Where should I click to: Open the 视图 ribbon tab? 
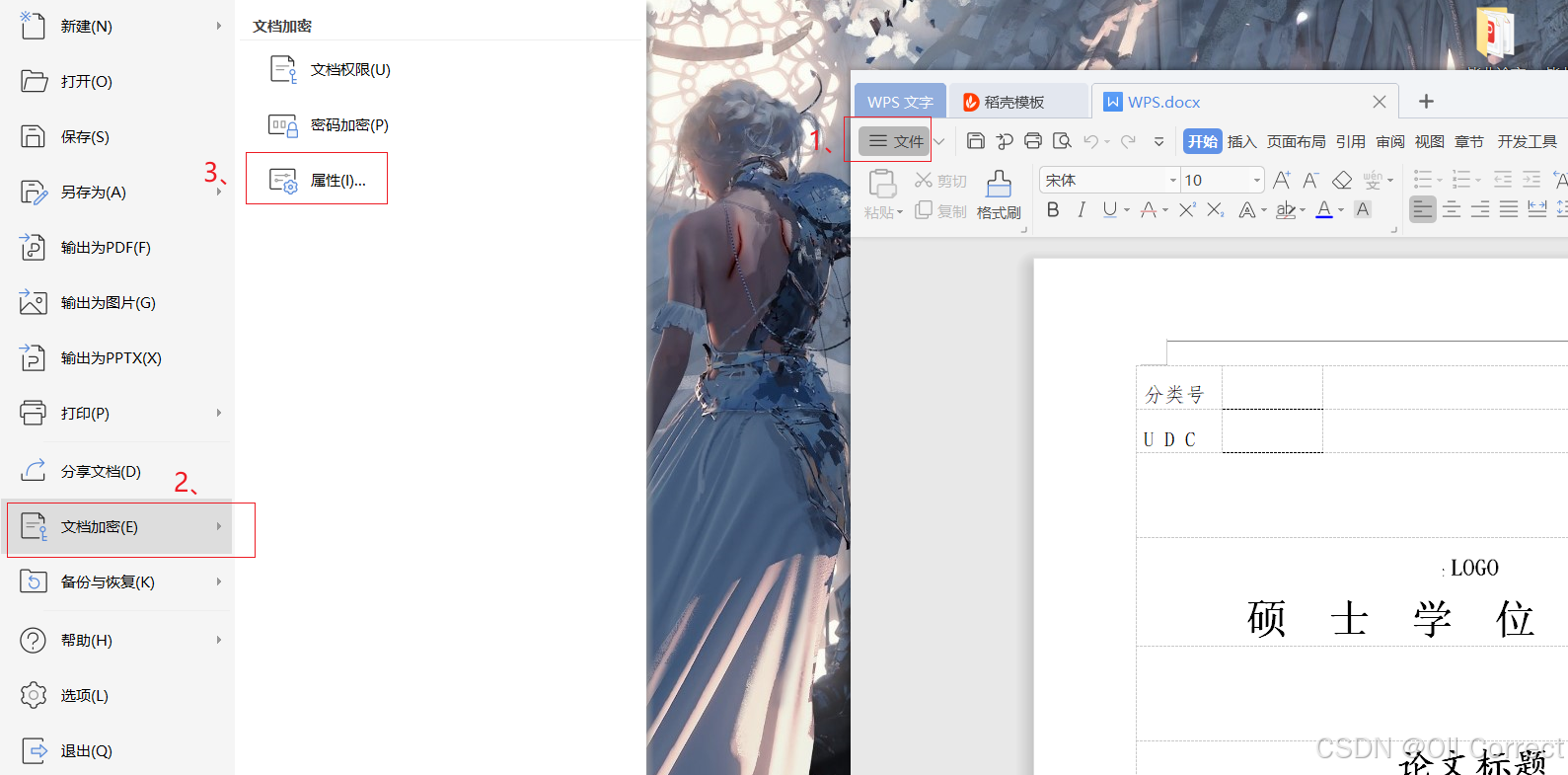point(1430,141)
